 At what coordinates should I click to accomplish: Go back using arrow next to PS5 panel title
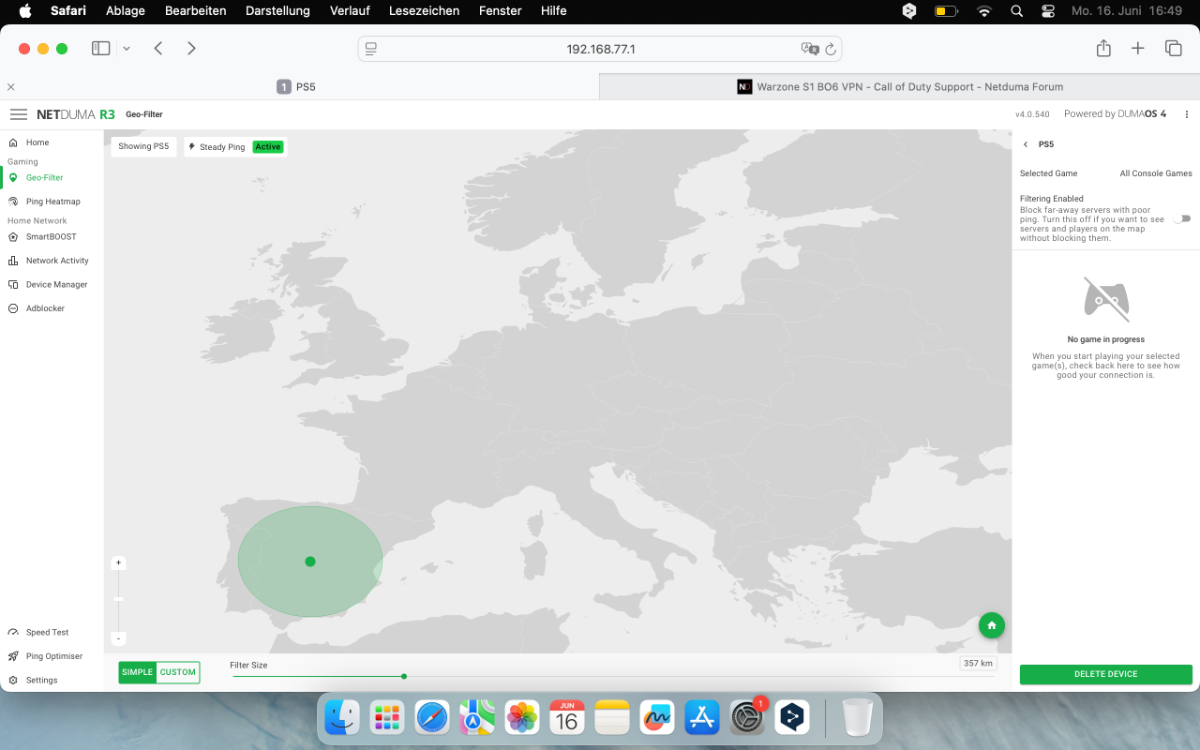click(x=1026, y=144)
